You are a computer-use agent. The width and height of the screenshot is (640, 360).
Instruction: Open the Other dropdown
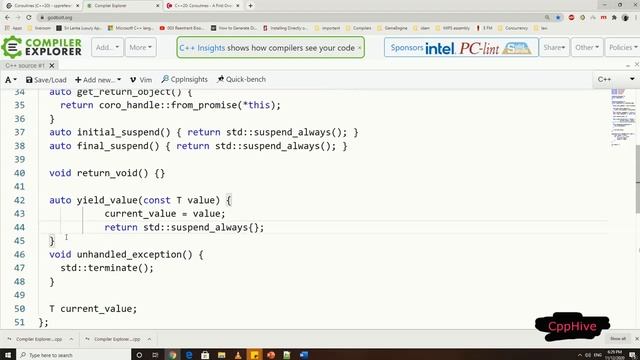pos(587,47)
